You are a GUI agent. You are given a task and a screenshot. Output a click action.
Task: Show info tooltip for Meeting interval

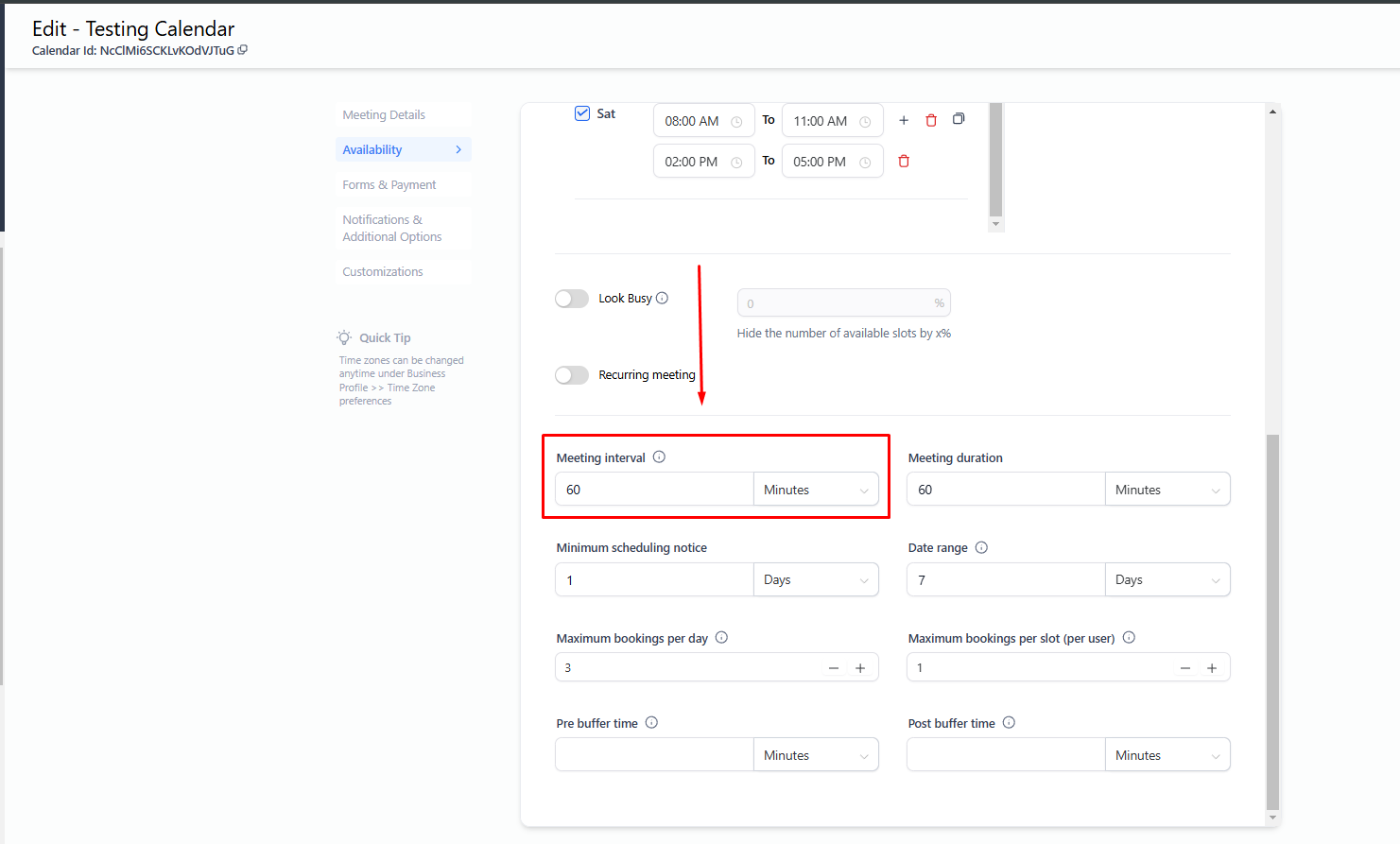[659, 457]
